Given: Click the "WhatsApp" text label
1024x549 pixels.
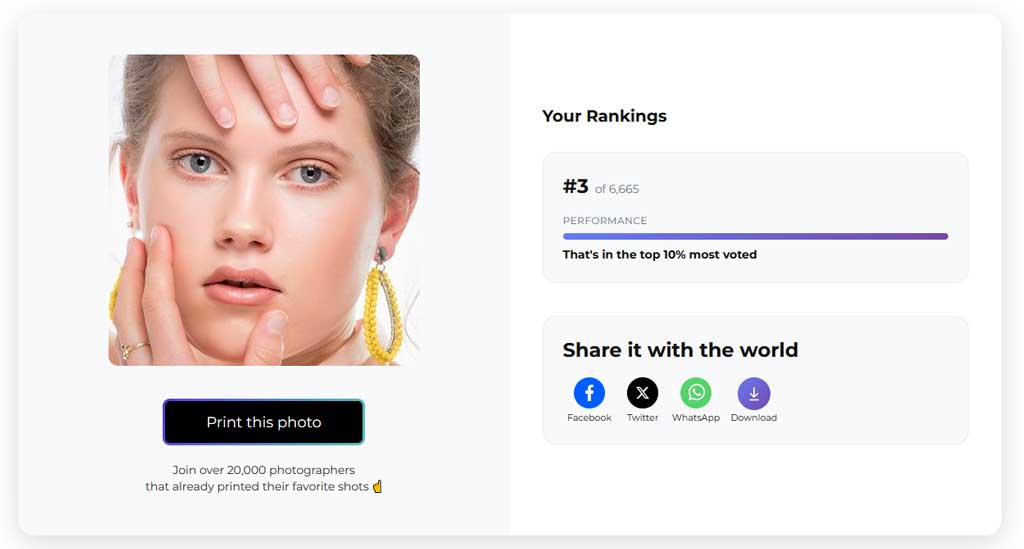Looking at the screenshot, I should click(x=695, y=418).
